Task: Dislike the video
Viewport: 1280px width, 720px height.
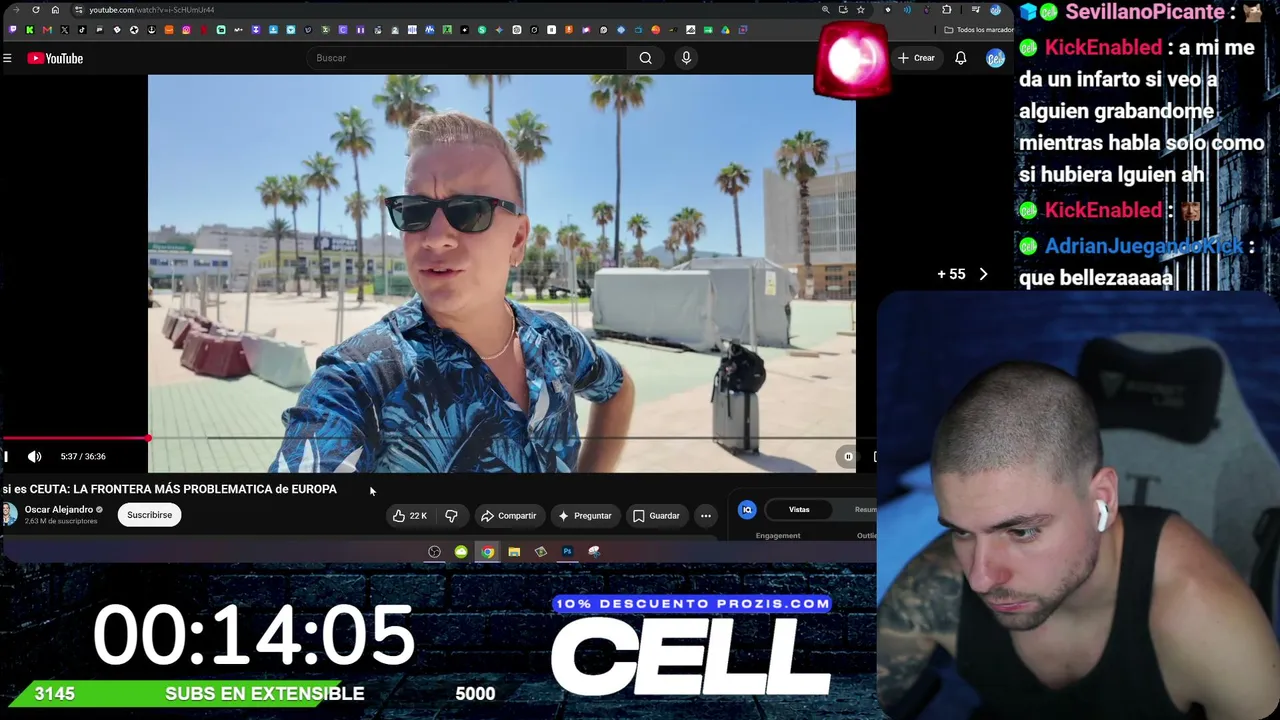Action: (x=451, y=516)
